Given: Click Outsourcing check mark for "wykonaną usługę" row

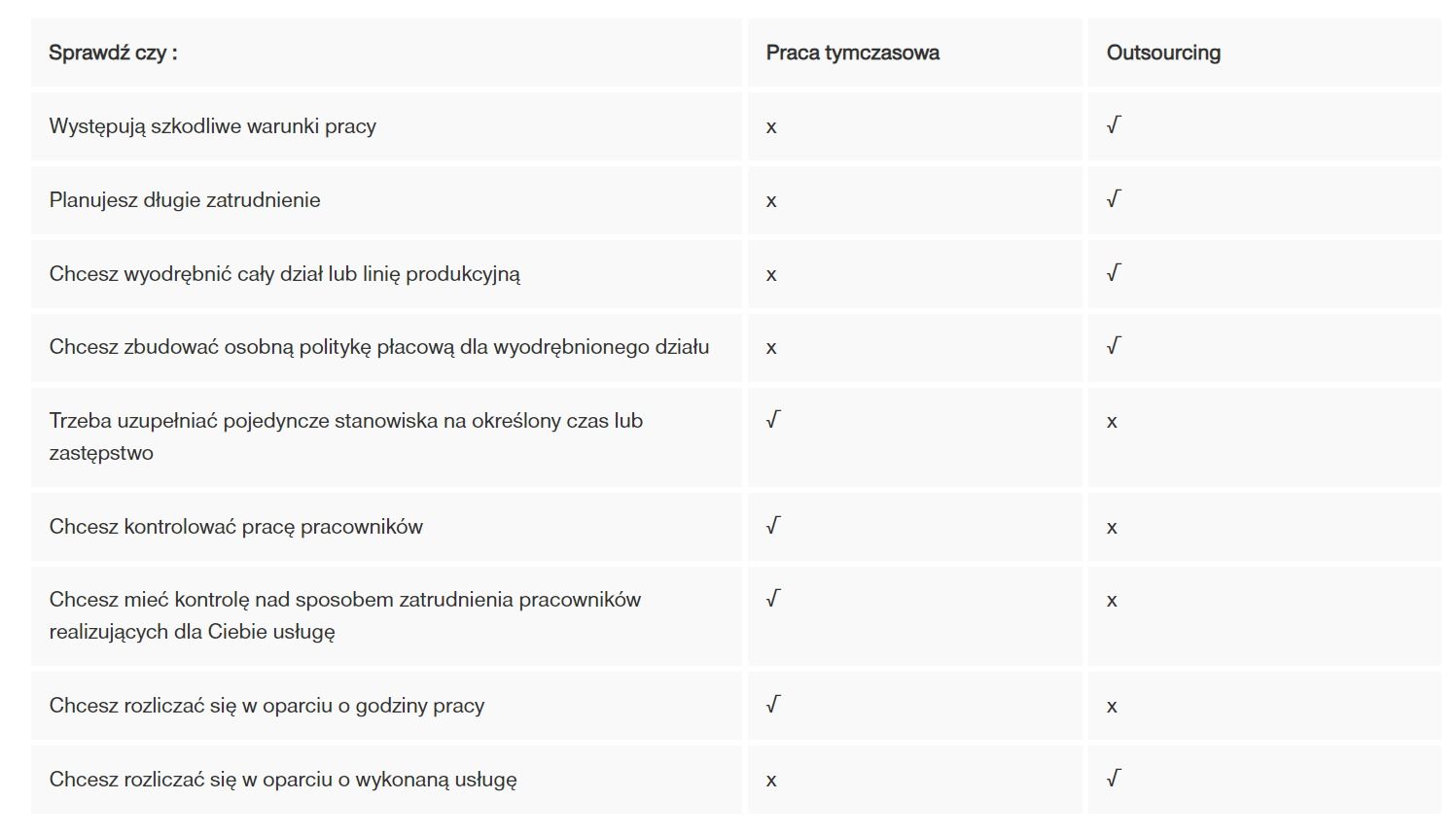Looking at the screenshot, I should pyautogui.click(x=1114, y=779).
